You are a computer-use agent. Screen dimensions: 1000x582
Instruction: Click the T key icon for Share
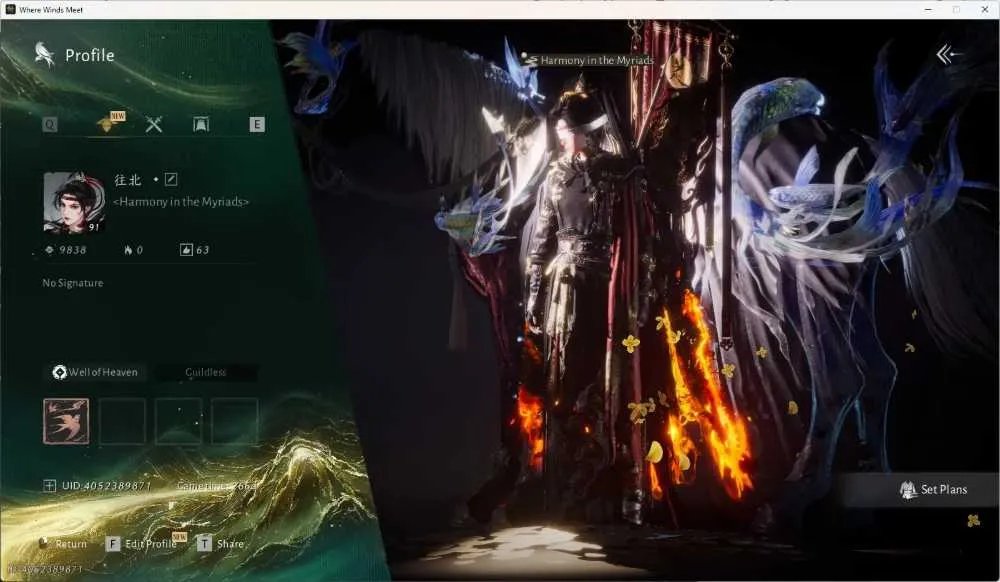[204, 544]
